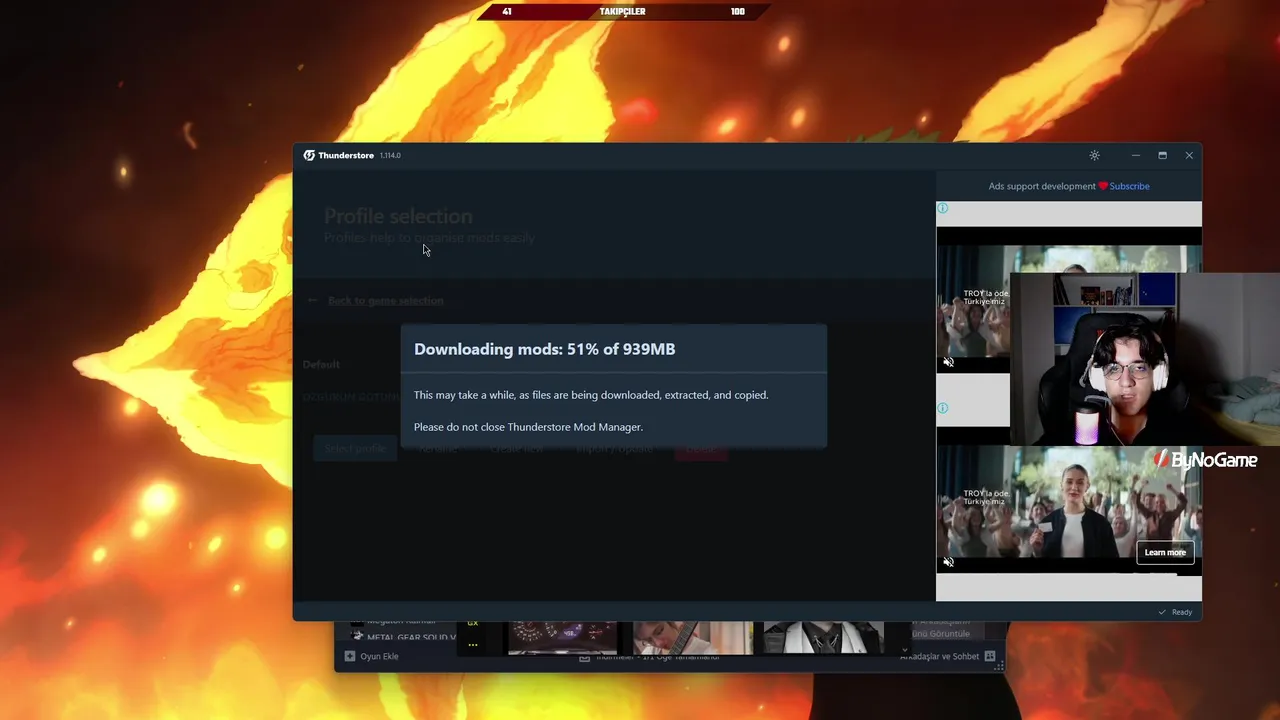The height and width of the screenshot is (720, 1280).
Task: Click the Ready status indicator
Action: click(x=1175, y=612)
